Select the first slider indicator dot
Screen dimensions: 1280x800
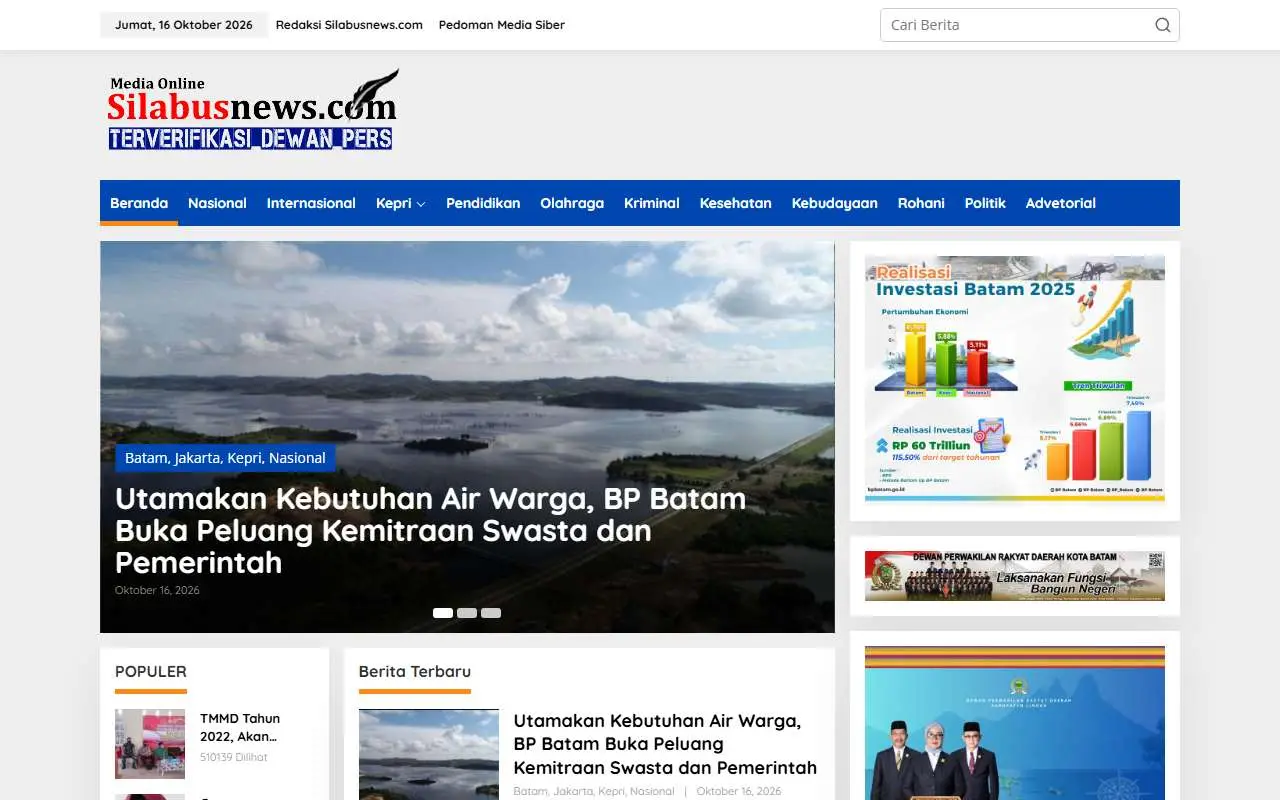pos(443,613)
